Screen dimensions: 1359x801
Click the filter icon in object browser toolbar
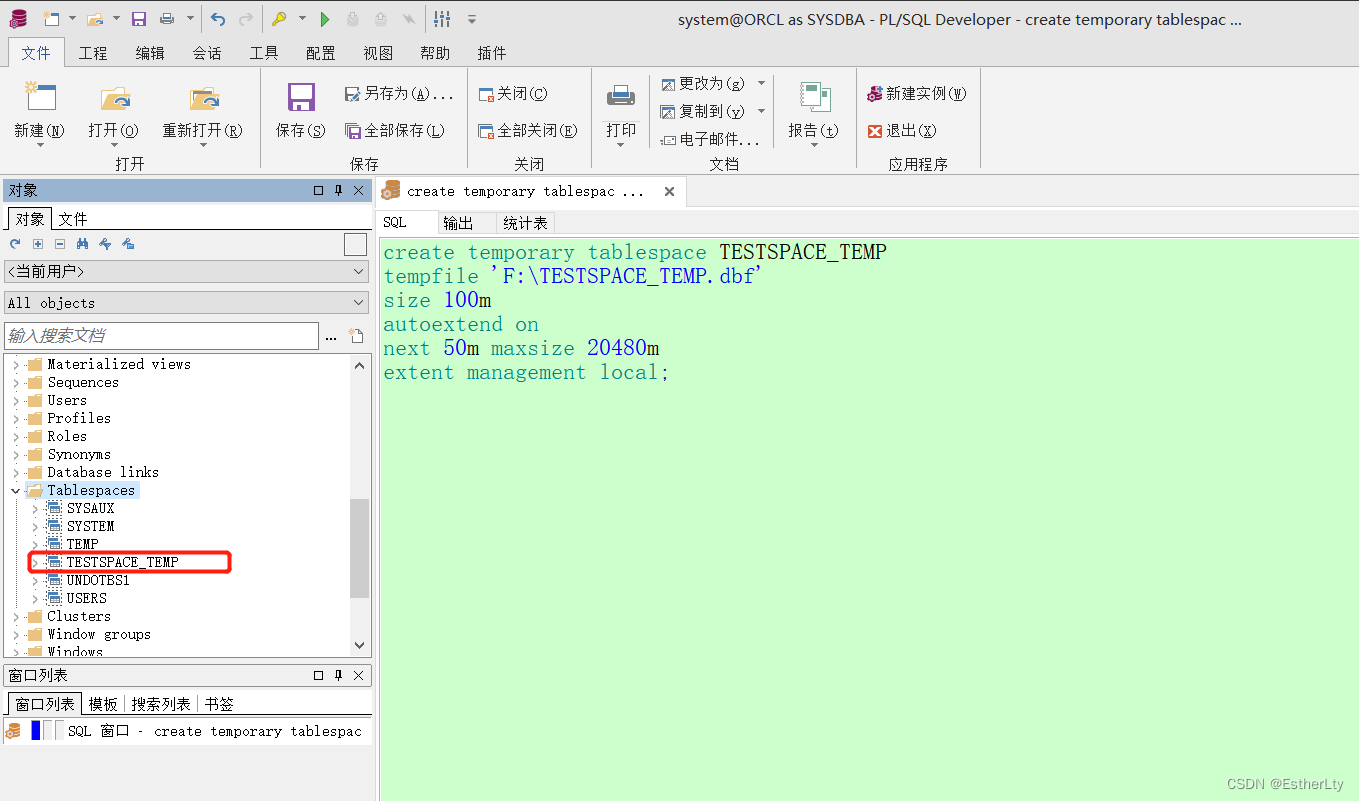(x=105, y=244)
